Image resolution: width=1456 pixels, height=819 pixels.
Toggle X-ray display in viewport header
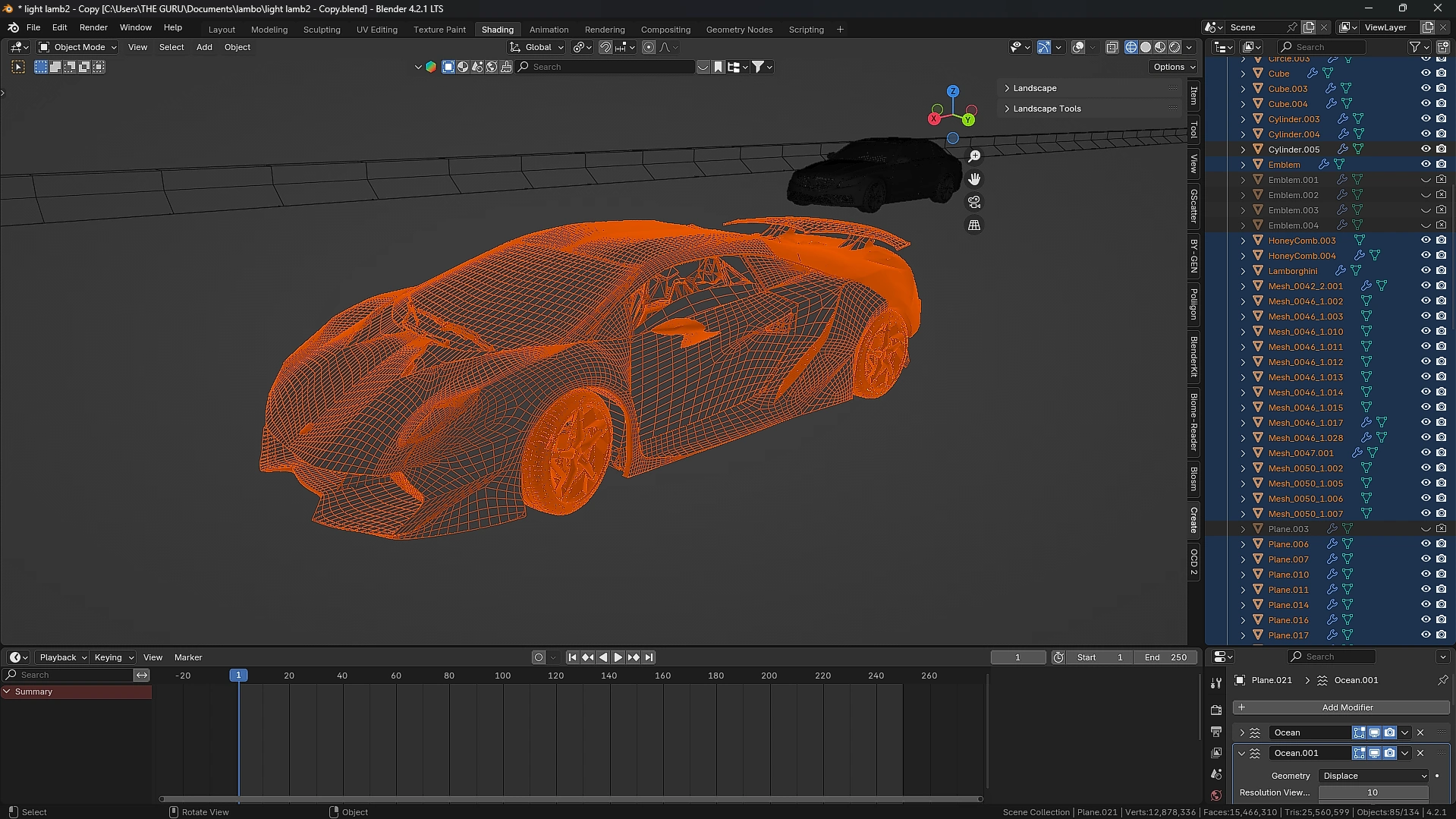1112,47
